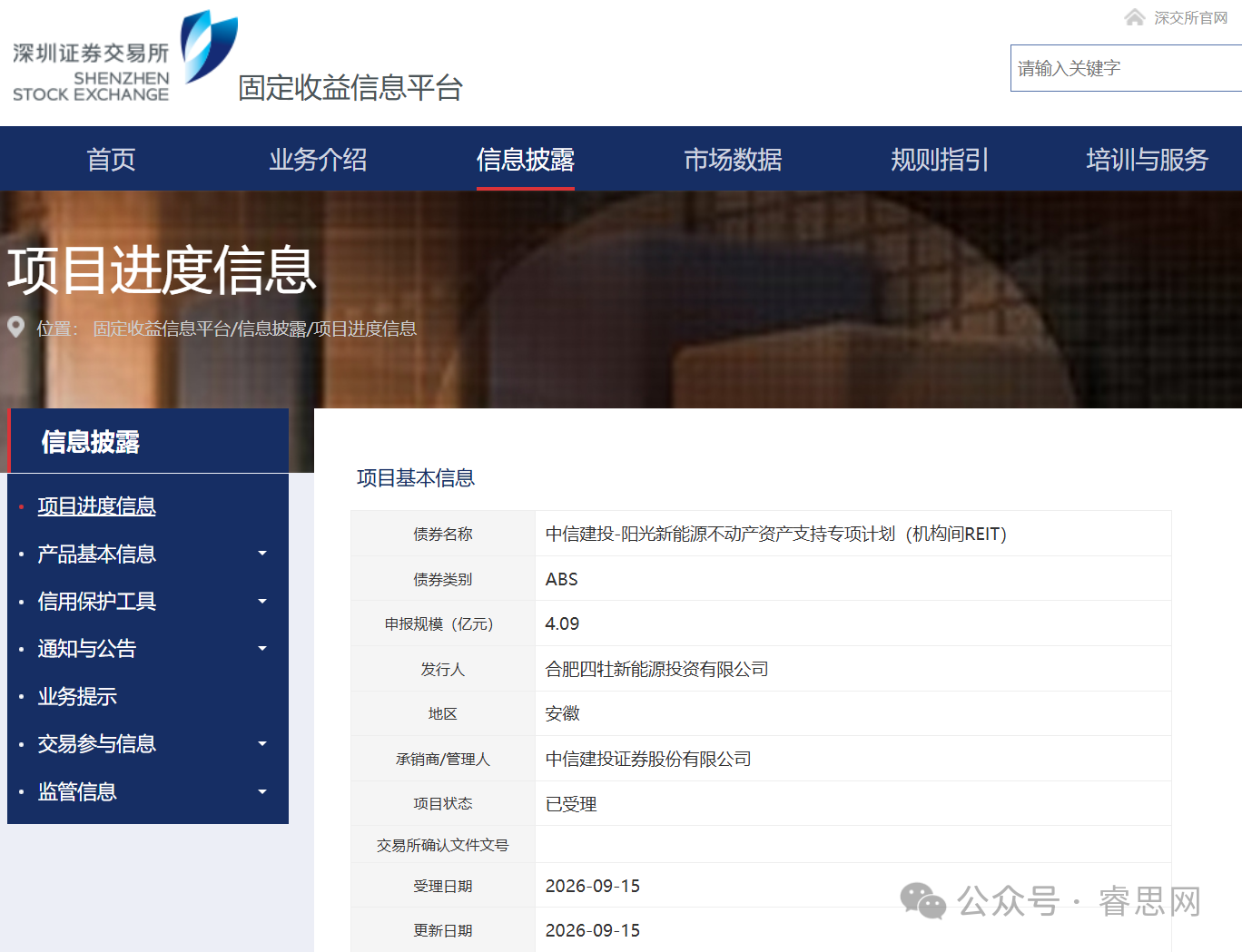Click the WeChat icon in the watermark
The width and height of the screenshot is (1242, 952).
[x=922, y=901]
